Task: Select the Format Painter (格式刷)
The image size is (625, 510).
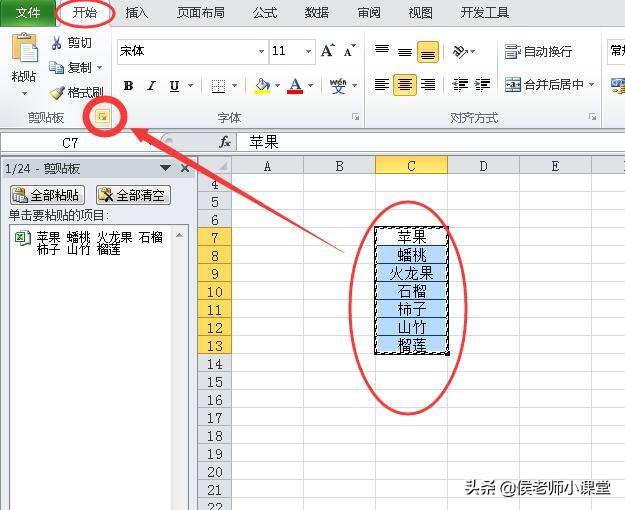Action: (x=76, y=93)
